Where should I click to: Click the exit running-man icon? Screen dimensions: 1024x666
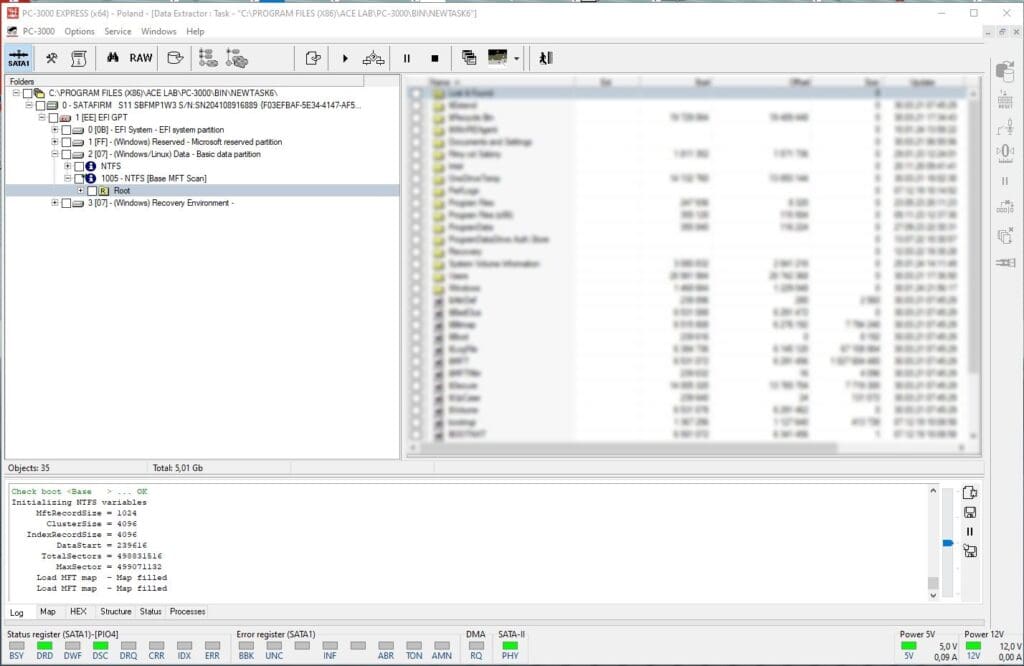[x=545, y=58]
